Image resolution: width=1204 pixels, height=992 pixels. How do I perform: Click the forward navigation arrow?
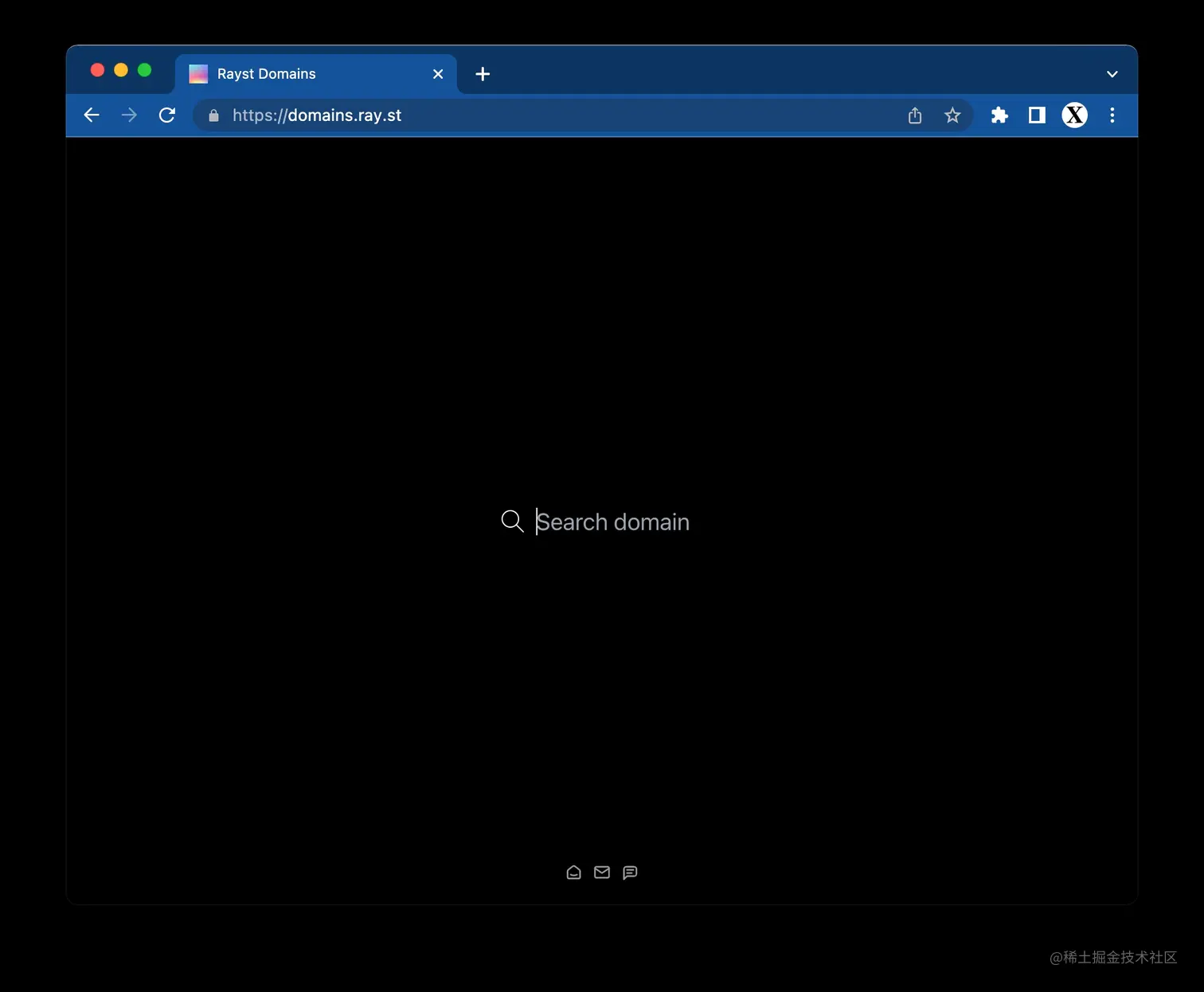(129, 115)
